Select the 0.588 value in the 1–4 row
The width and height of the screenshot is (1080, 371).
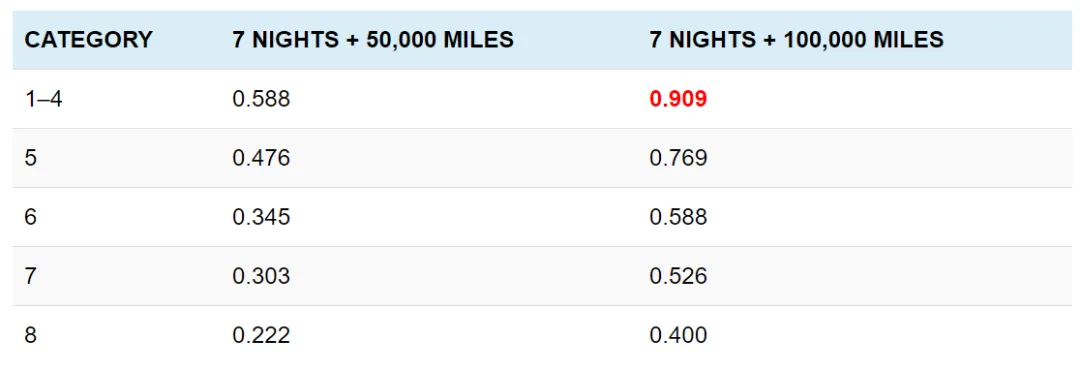click(x=261, y=99)
